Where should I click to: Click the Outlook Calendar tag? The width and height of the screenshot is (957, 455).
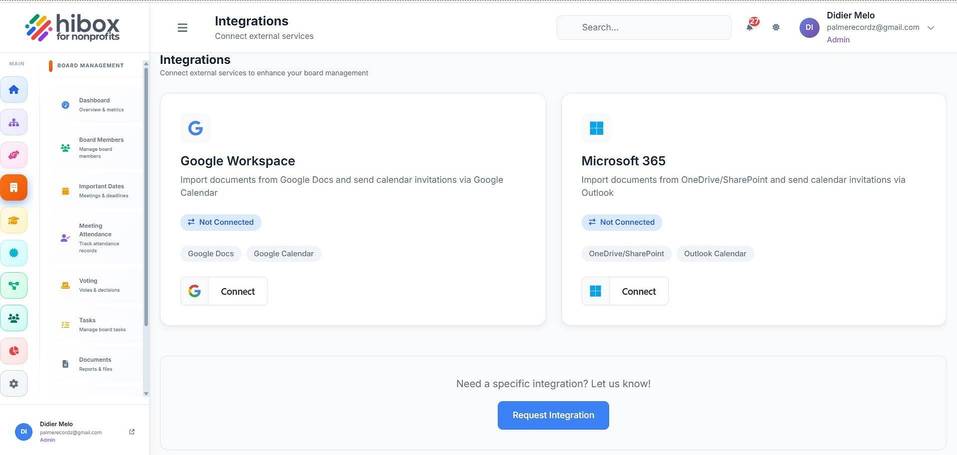coord(715,253)
